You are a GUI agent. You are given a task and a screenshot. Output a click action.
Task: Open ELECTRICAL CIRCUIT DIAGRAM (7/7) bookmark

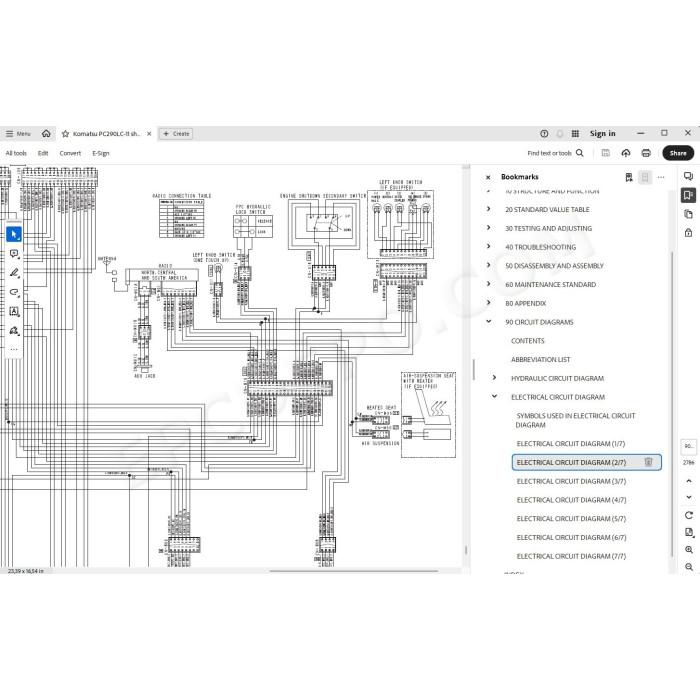click(571, 556)
